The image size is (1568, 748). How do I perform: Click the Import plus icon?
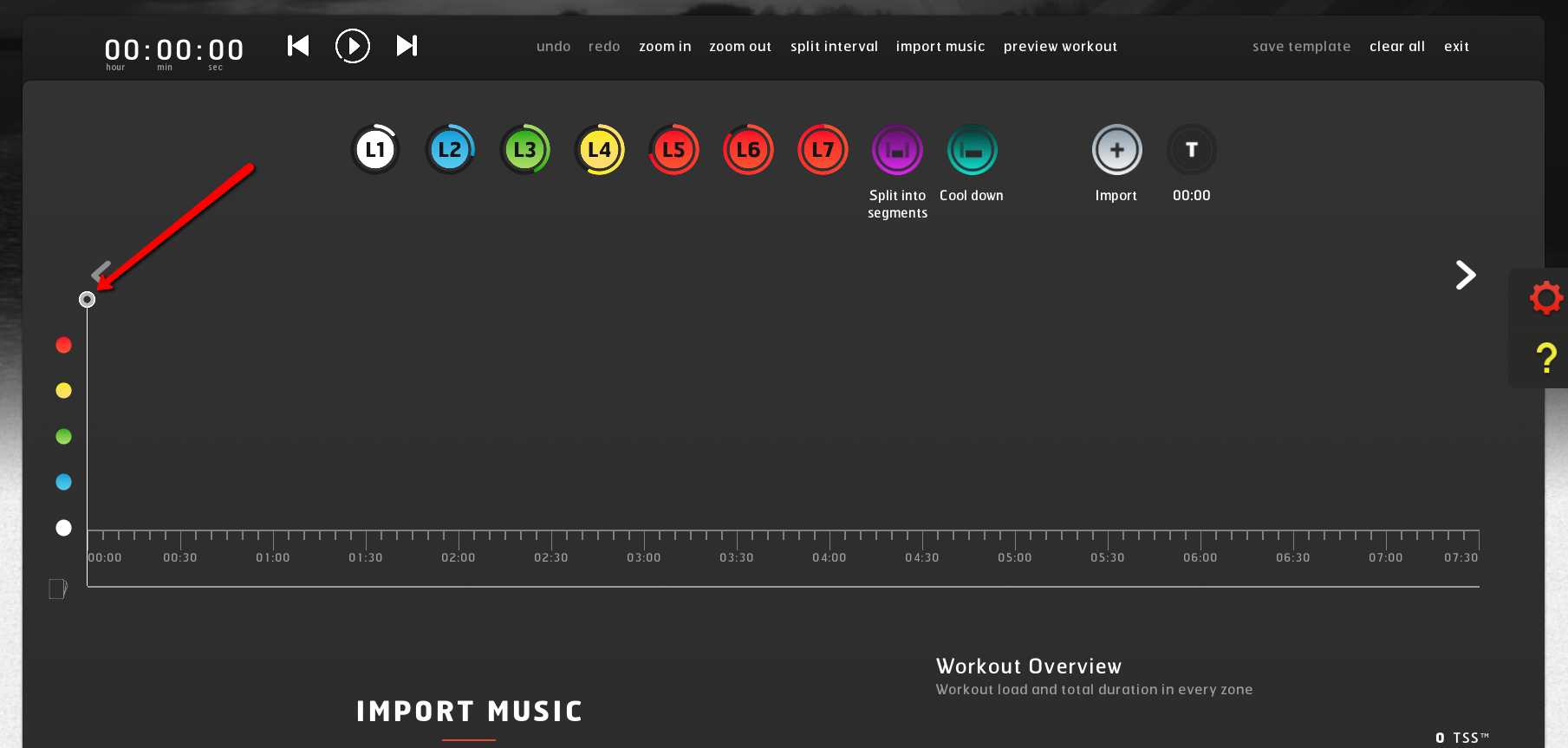1116,150
